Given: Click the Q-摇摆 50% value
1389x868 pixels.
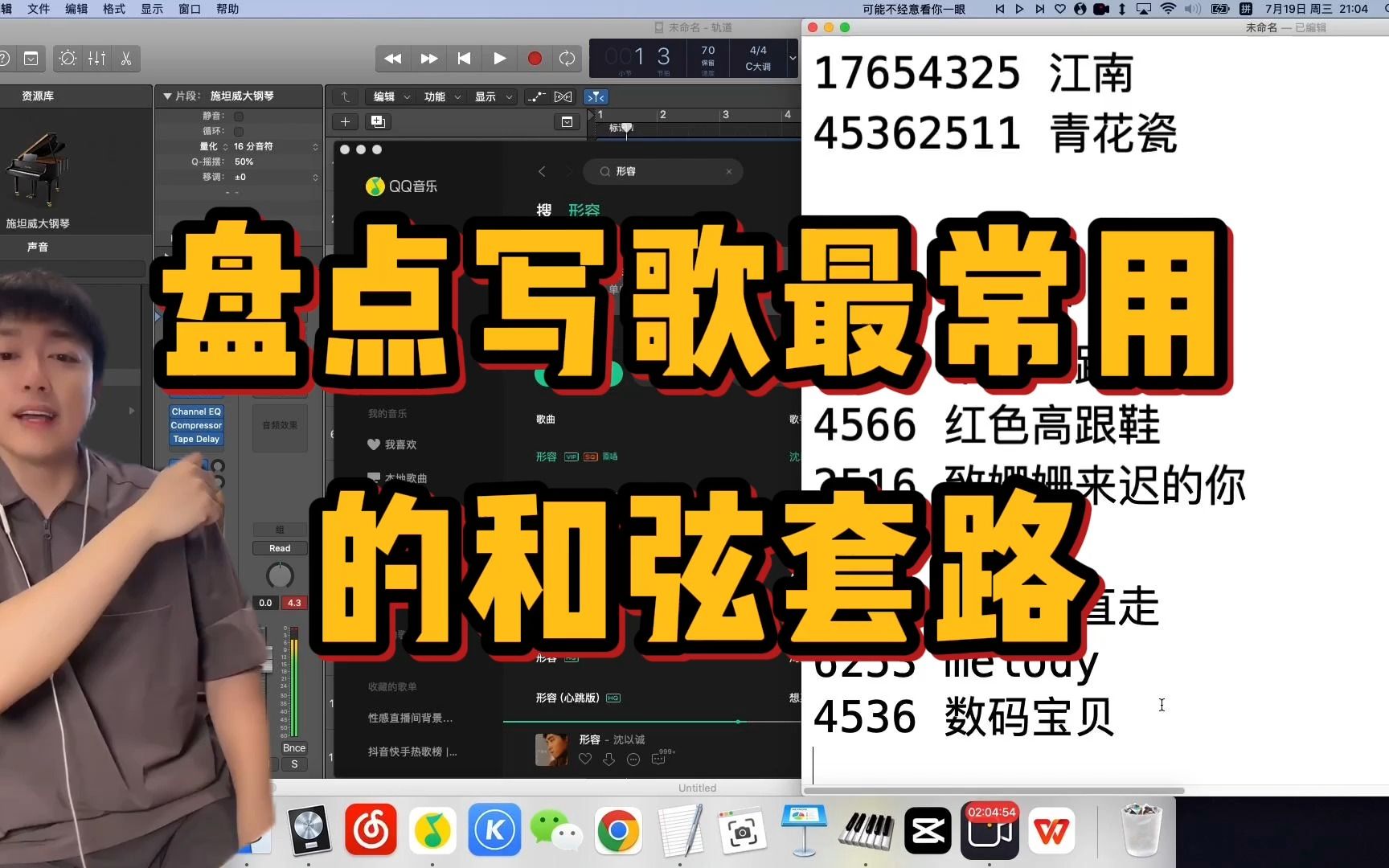Looking at the screenshot, I should tap(244, 162).
